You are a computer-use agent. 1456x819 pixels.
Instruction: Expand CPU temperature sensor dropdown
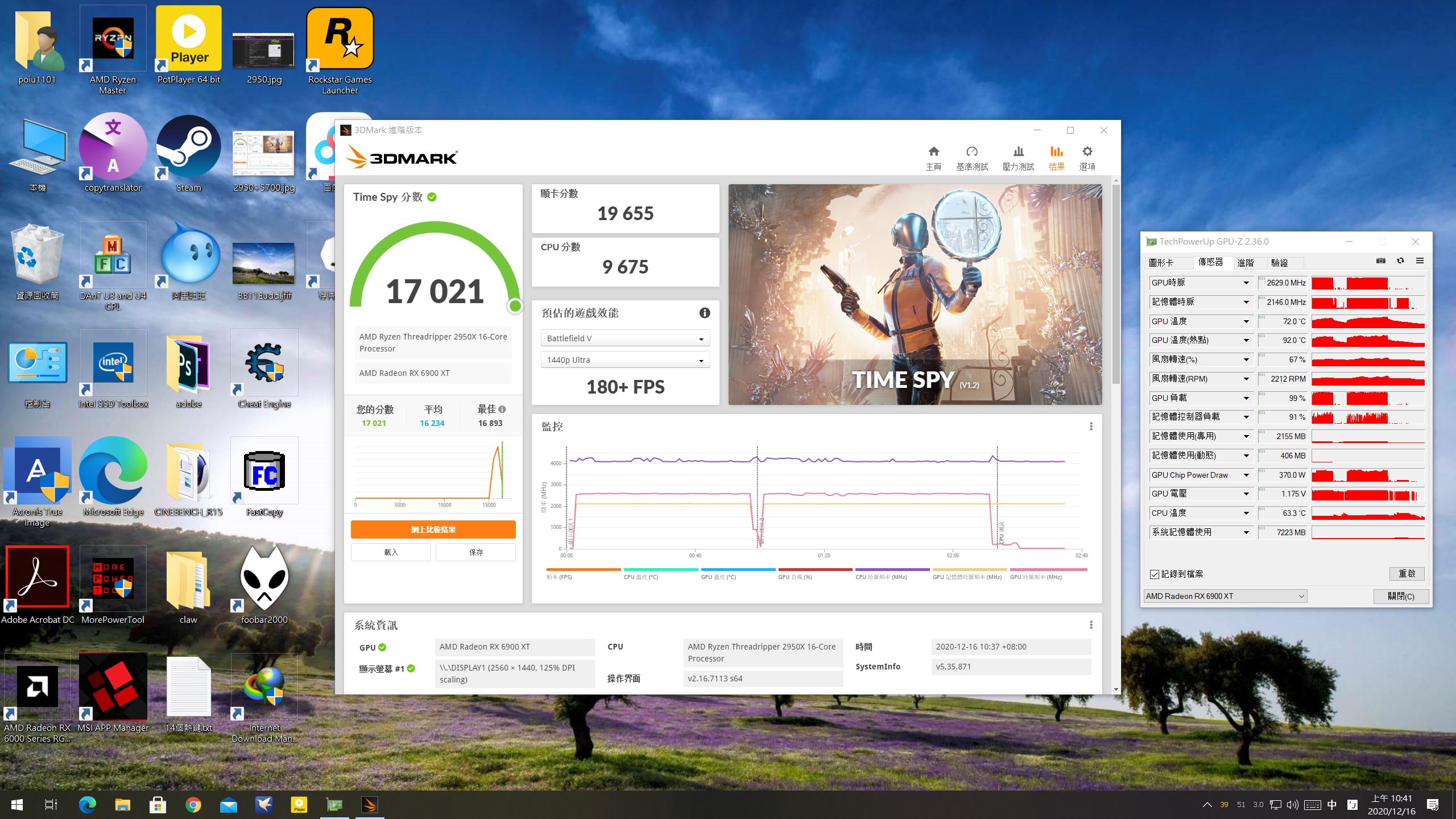[1246, 513]
